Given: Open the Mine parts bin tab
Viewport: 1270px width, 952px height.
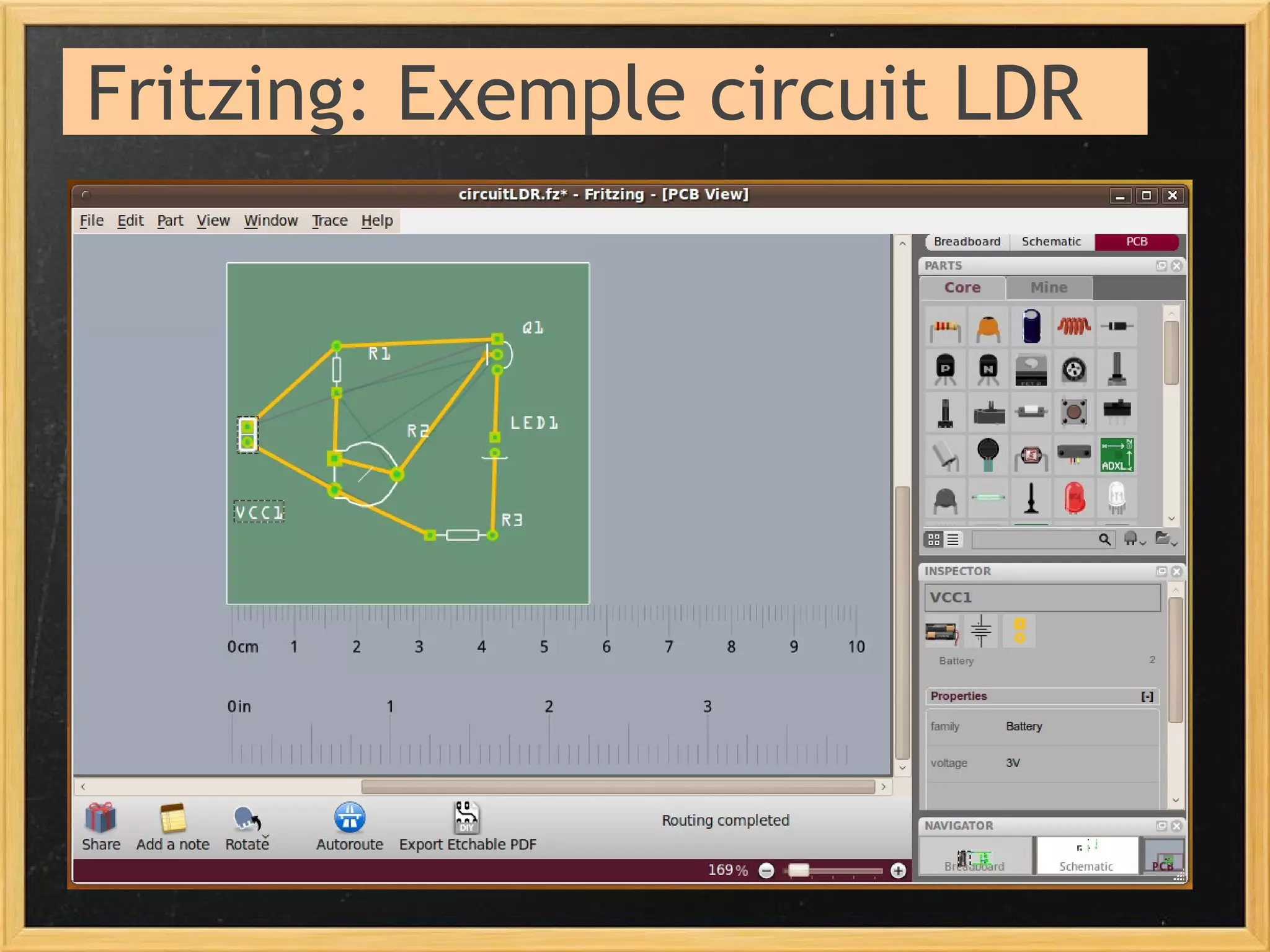Looking at the screenshot, I should point(1049,288).
